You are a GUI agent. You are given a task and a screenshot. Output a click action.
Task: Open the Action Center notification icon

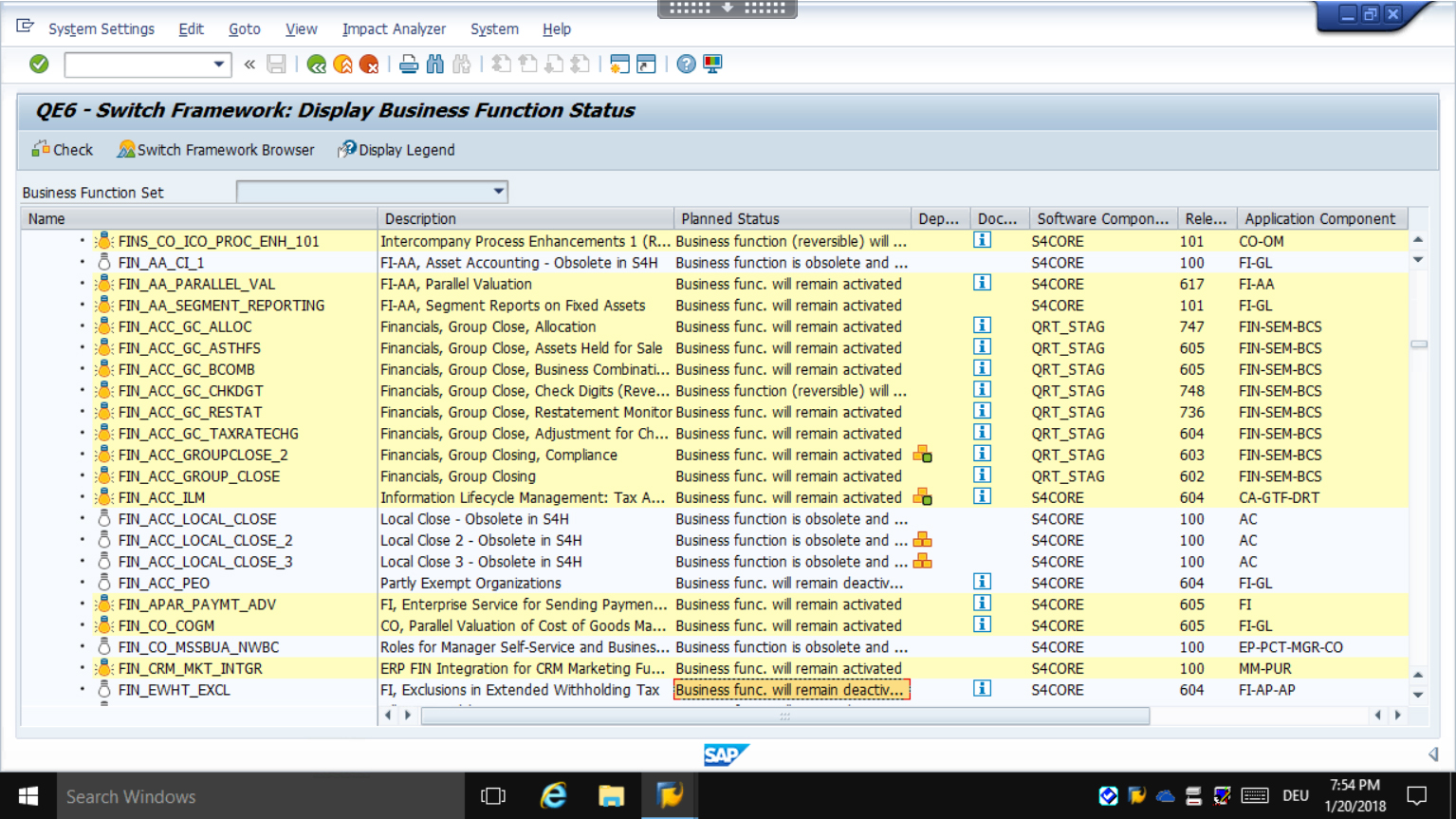coord(1417,796)
